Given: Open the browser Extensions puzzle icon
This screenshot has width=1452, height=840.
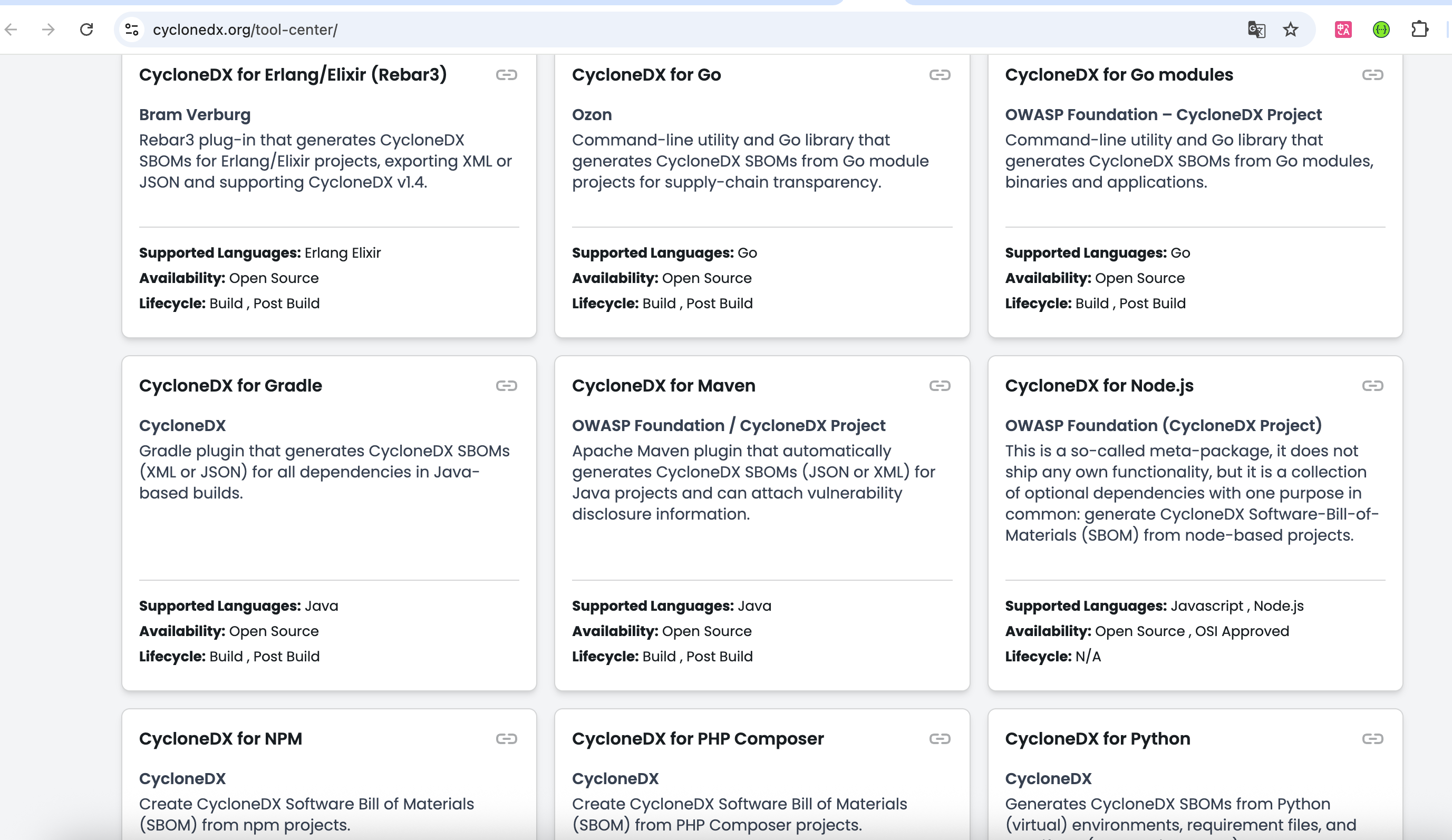Looking at the screenshot, I should [1419, 30].
